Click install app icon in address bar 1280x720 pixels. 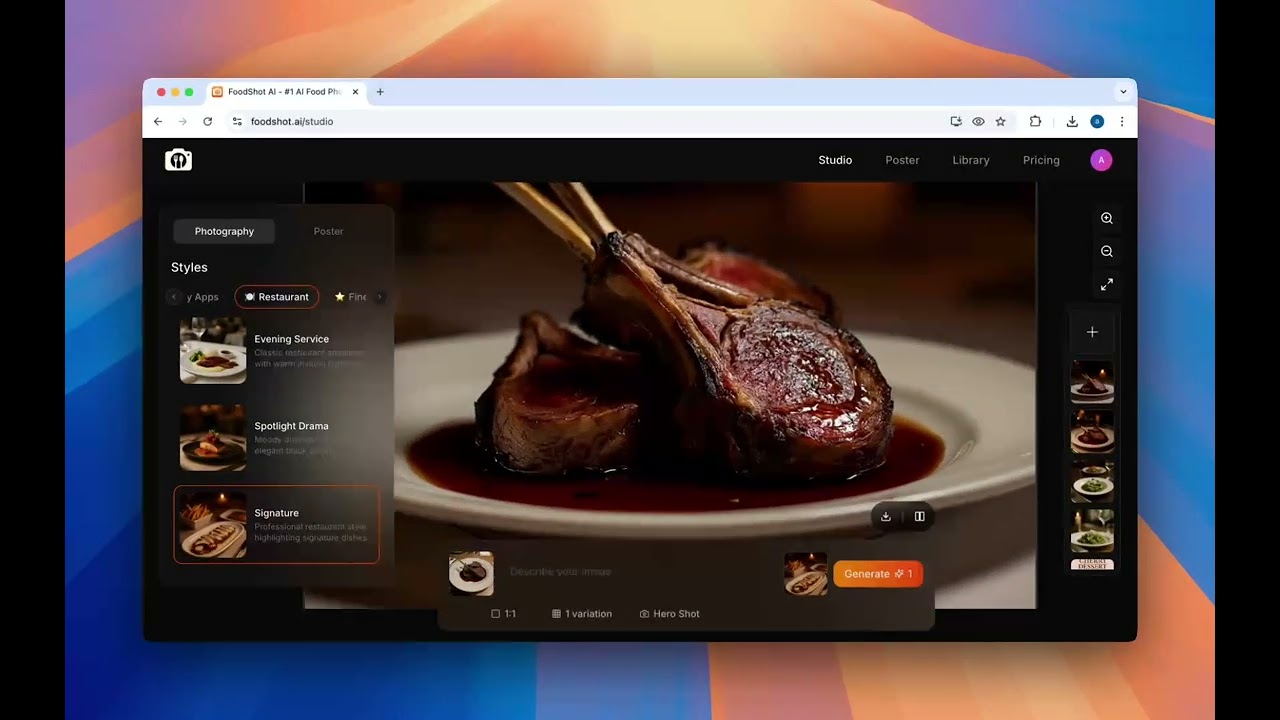pyautogui.click(x=956, y=121)
